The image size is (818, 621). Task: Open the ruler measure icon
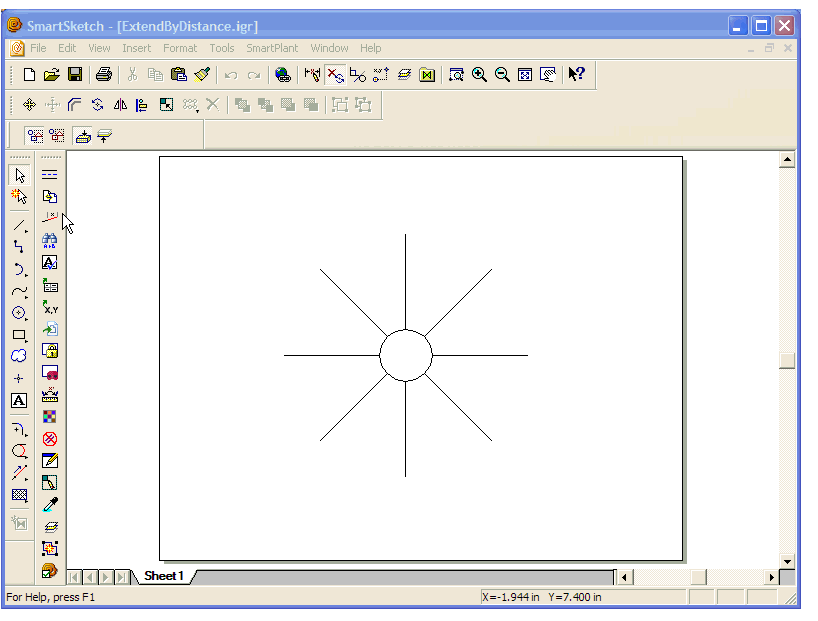tap(50, 395)
